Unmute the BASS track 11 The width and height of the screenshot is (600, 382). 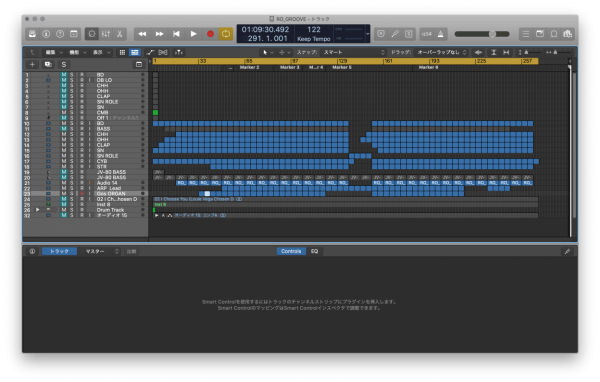tap(64, 129)
